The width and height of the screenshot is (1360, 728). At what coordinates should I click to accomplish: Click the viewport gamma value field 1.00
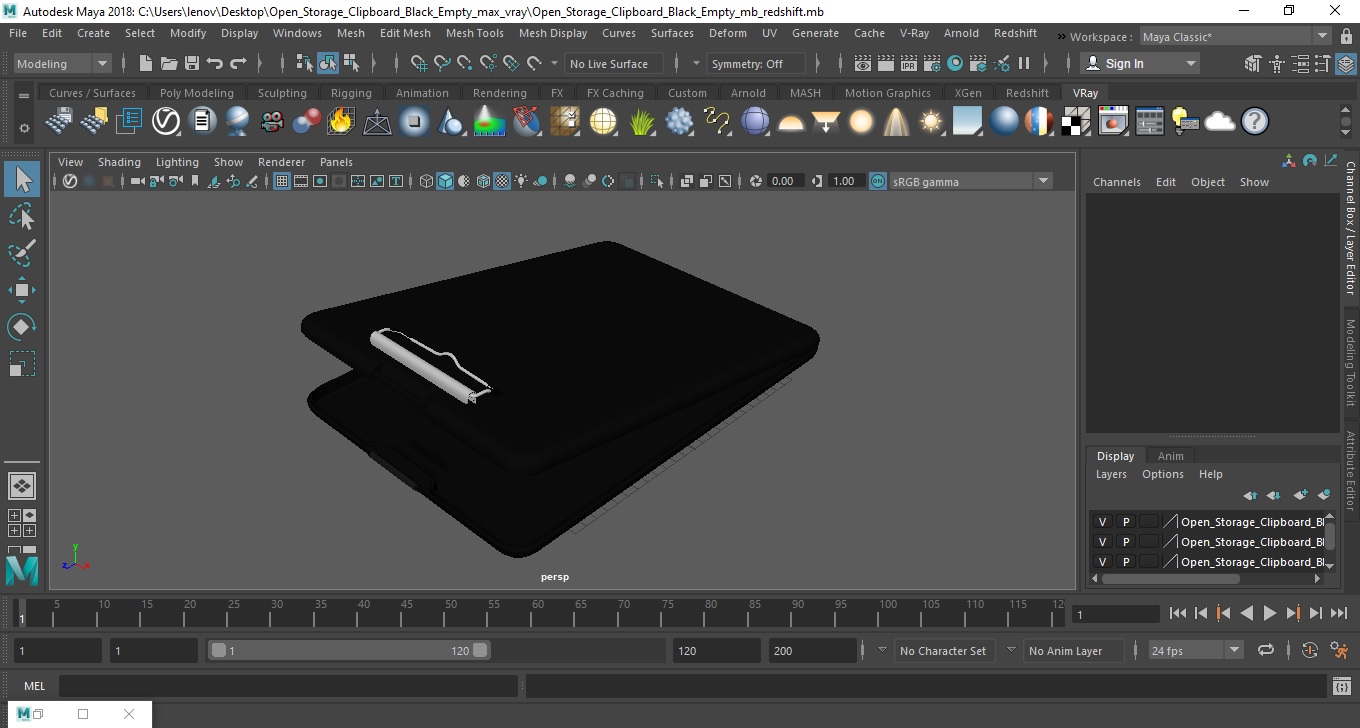coord(845,181)
